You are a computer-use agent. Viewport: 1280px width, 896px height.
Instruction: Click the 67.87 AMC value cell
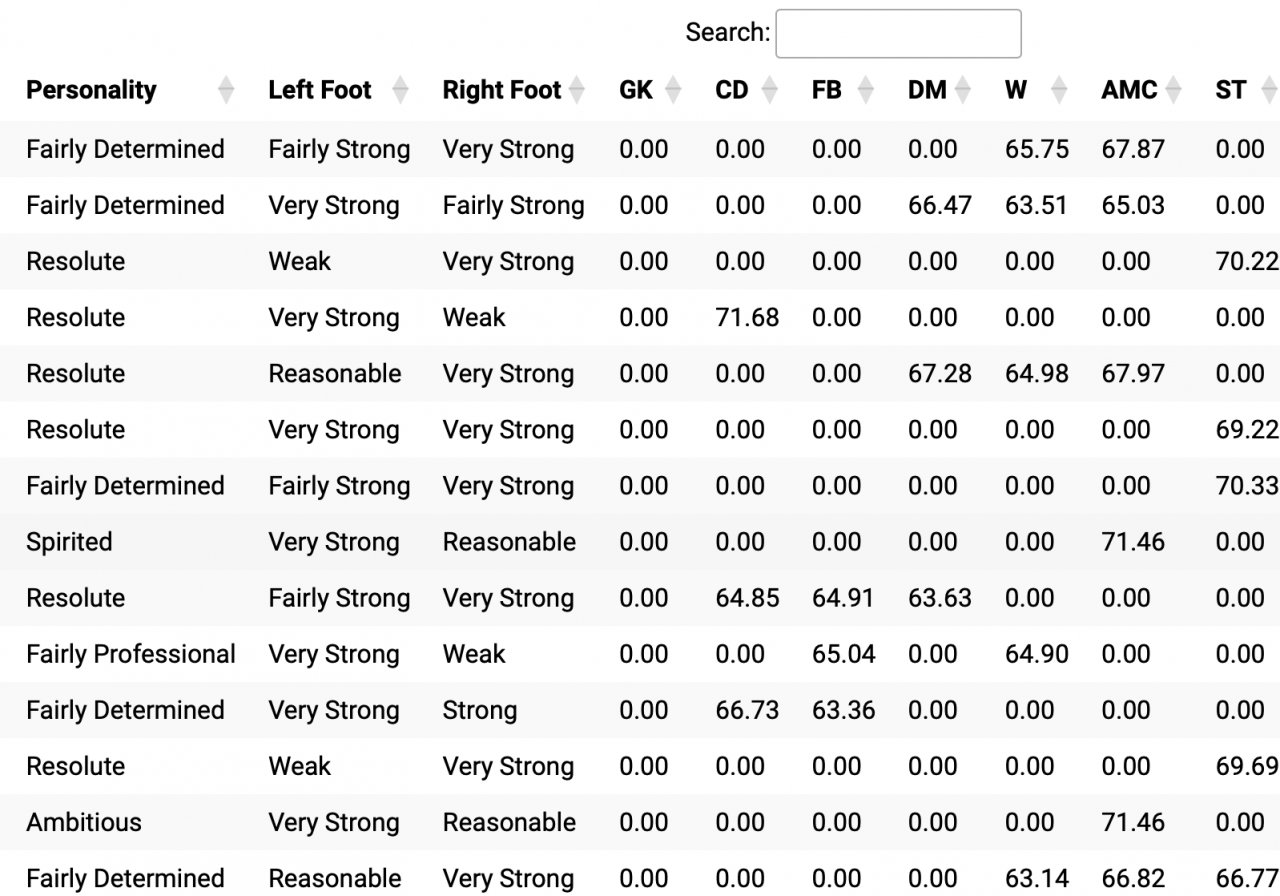[x=1133, y=150]
